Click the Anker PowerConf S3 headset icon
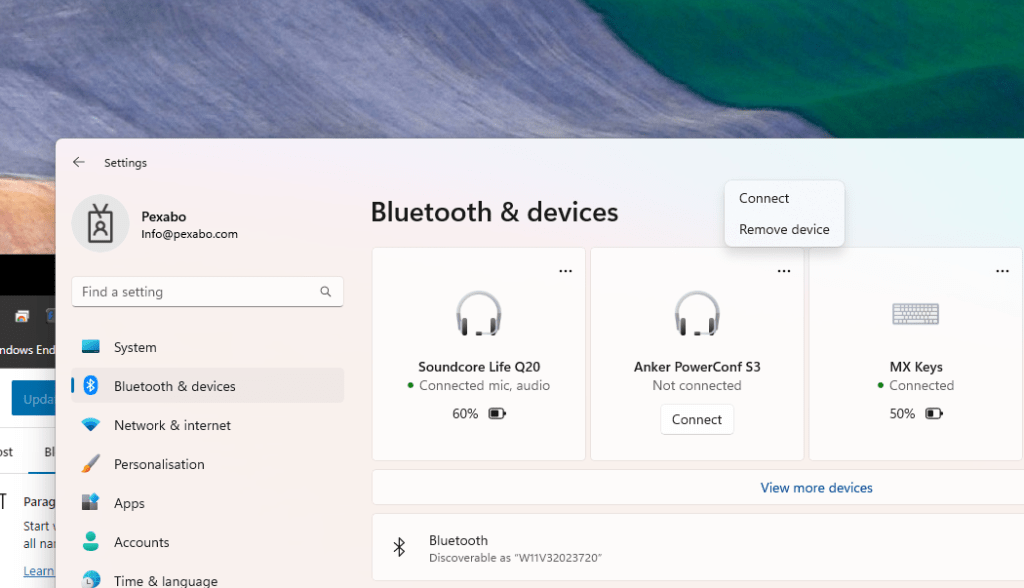Viewport: 1024px width, 588px height. (697, 314)
